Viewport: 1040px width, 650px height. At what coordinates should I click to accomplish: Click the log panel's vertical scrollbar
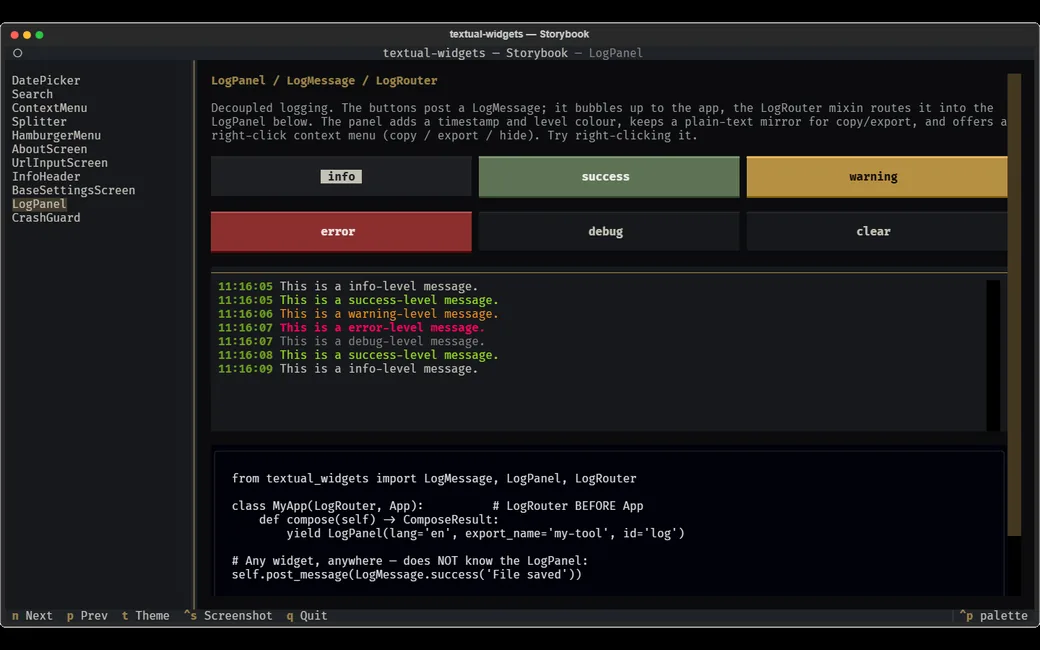click(993, 356)
